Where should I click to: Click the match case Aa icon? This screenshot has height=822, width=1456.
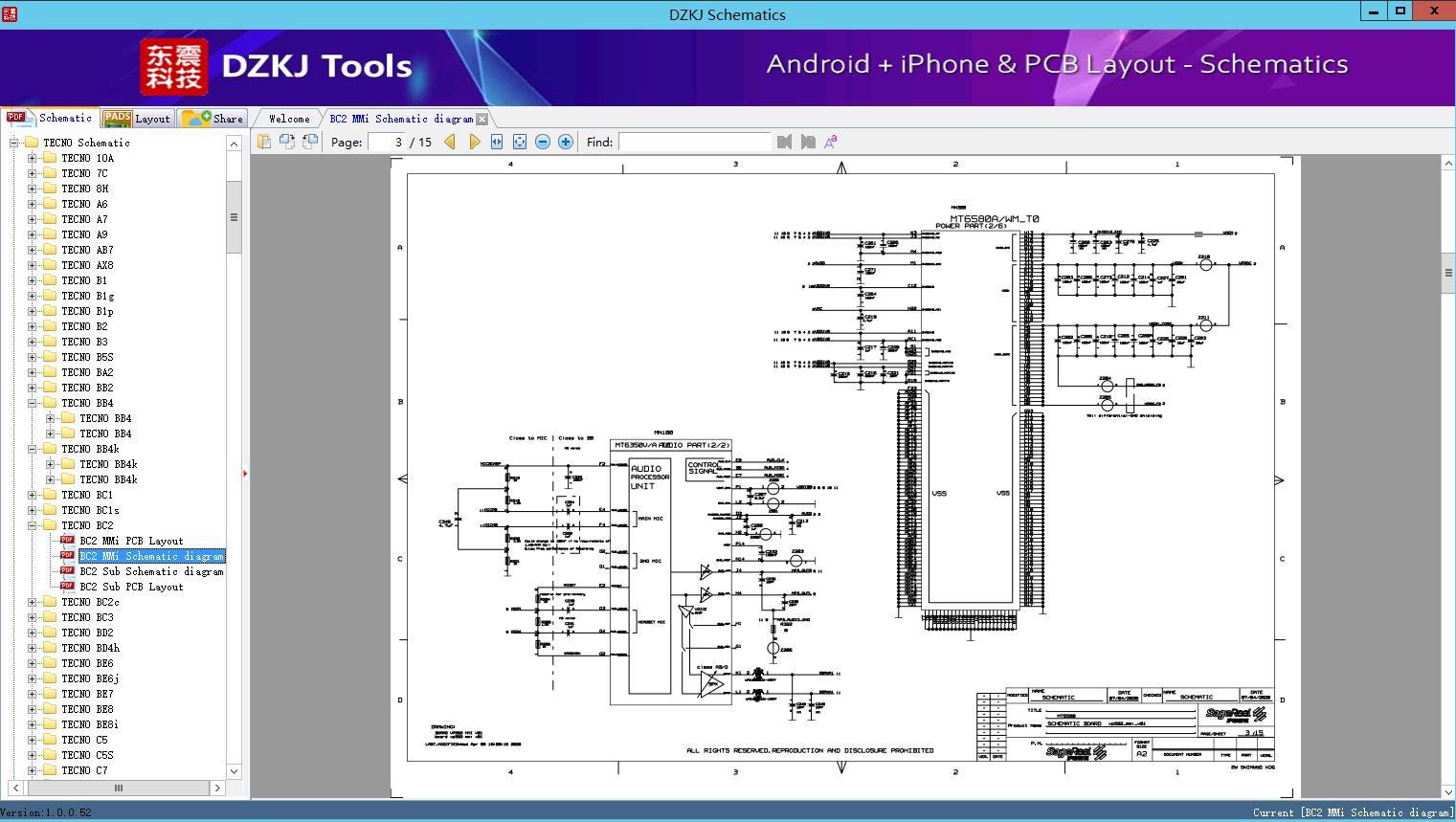click(x=831, y=142)
